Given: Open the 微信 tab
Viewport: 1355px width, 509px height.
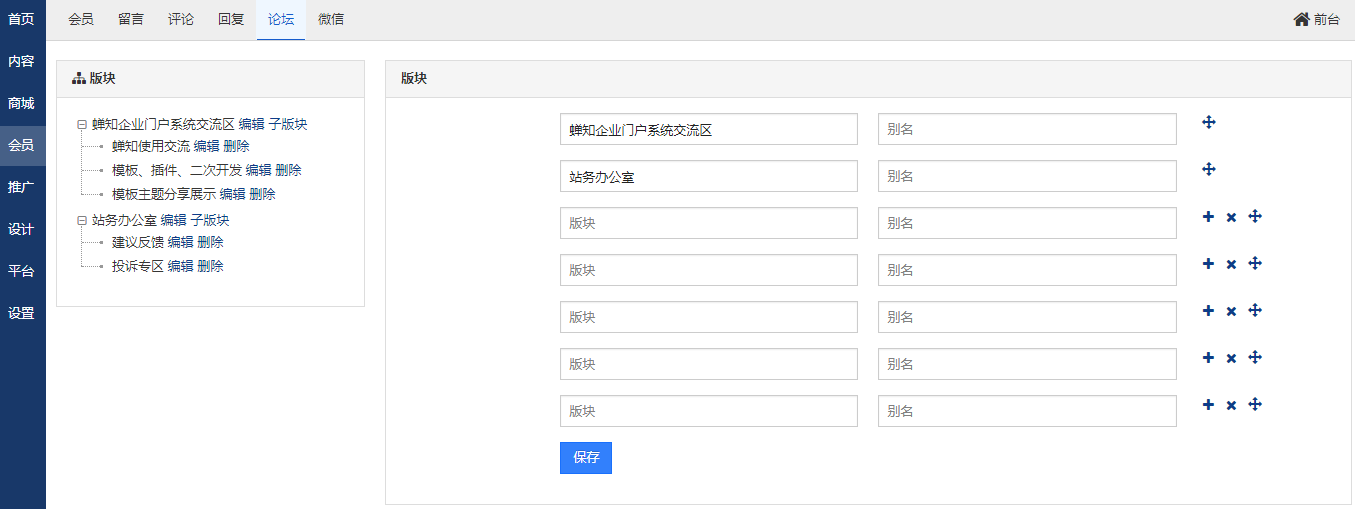Looking at the screenshot, I should [x=331, y=19].
